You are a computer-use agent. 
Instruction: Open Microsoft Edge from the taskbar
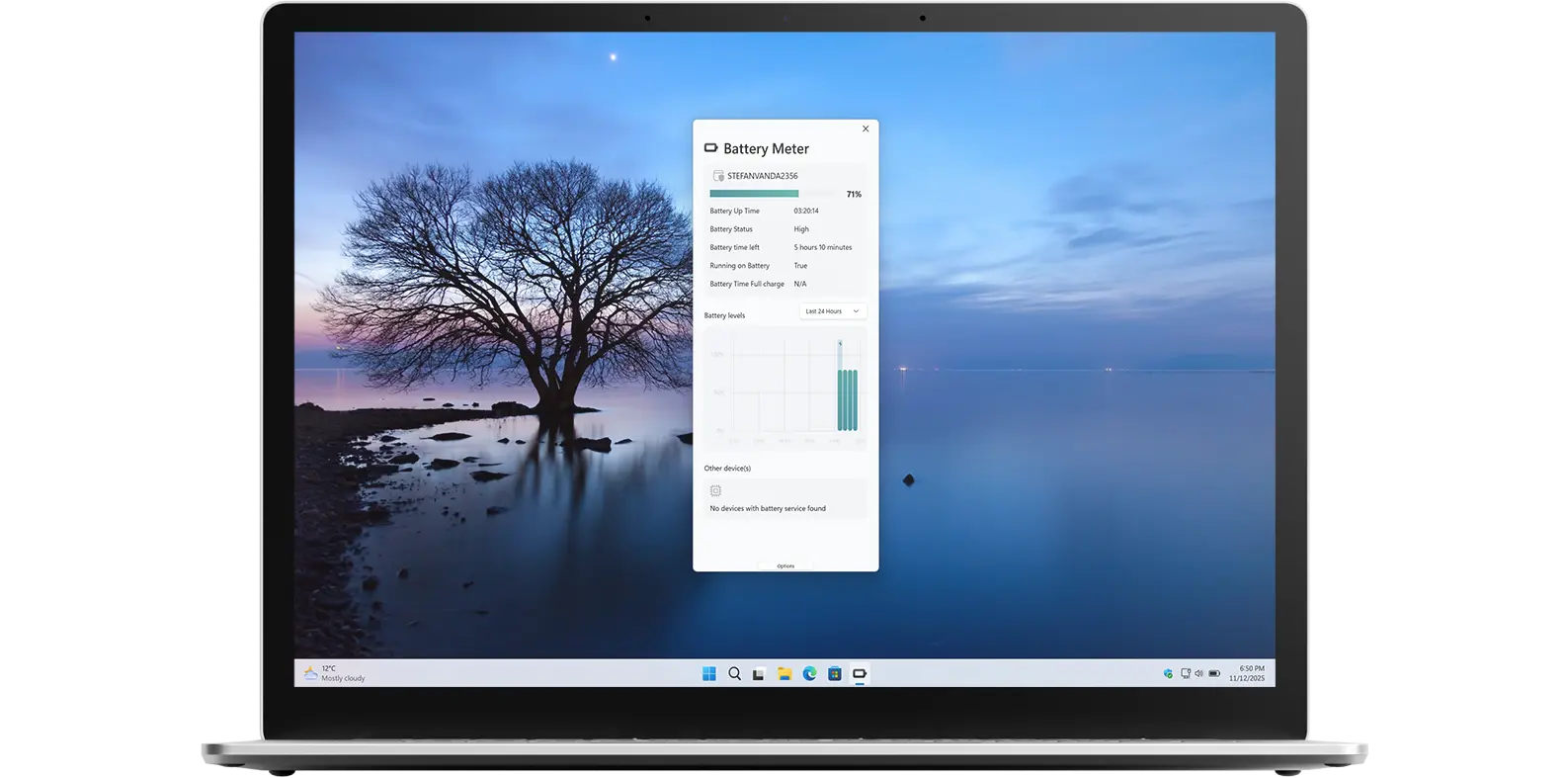point(809,674)
